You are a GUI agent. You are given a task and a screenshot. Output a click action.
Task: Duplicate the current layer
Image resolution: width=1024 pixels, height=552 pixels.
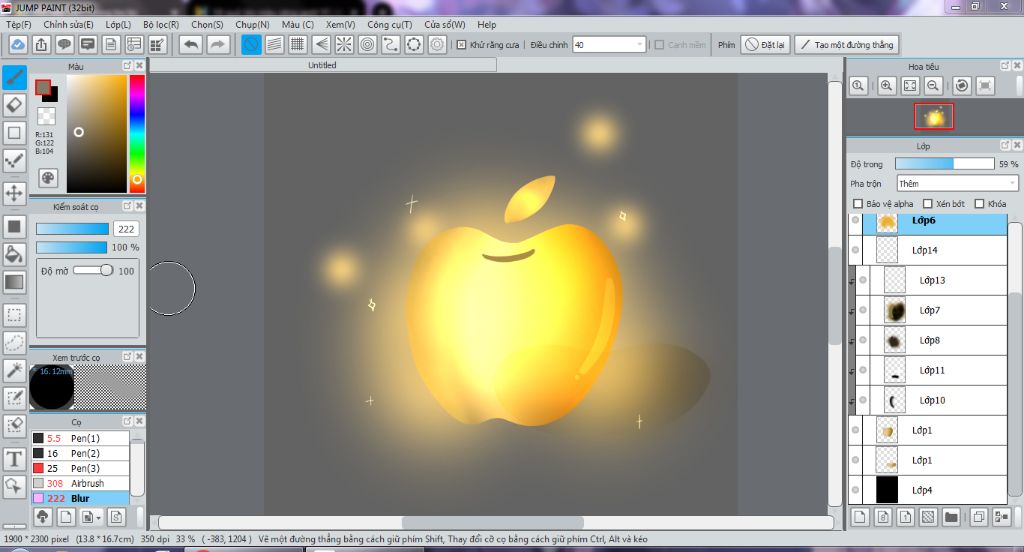978,517
